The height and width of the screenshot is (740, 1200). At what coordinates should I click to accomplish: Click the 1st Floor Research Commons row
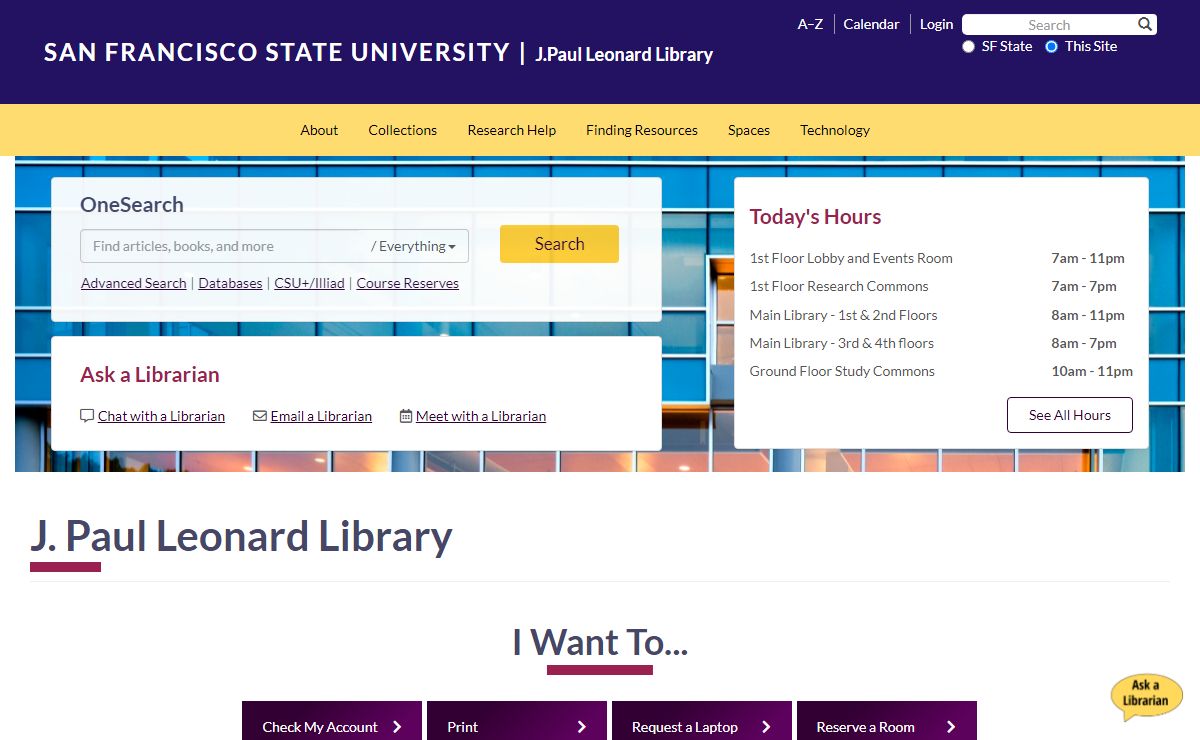click(x=941, y=286)
